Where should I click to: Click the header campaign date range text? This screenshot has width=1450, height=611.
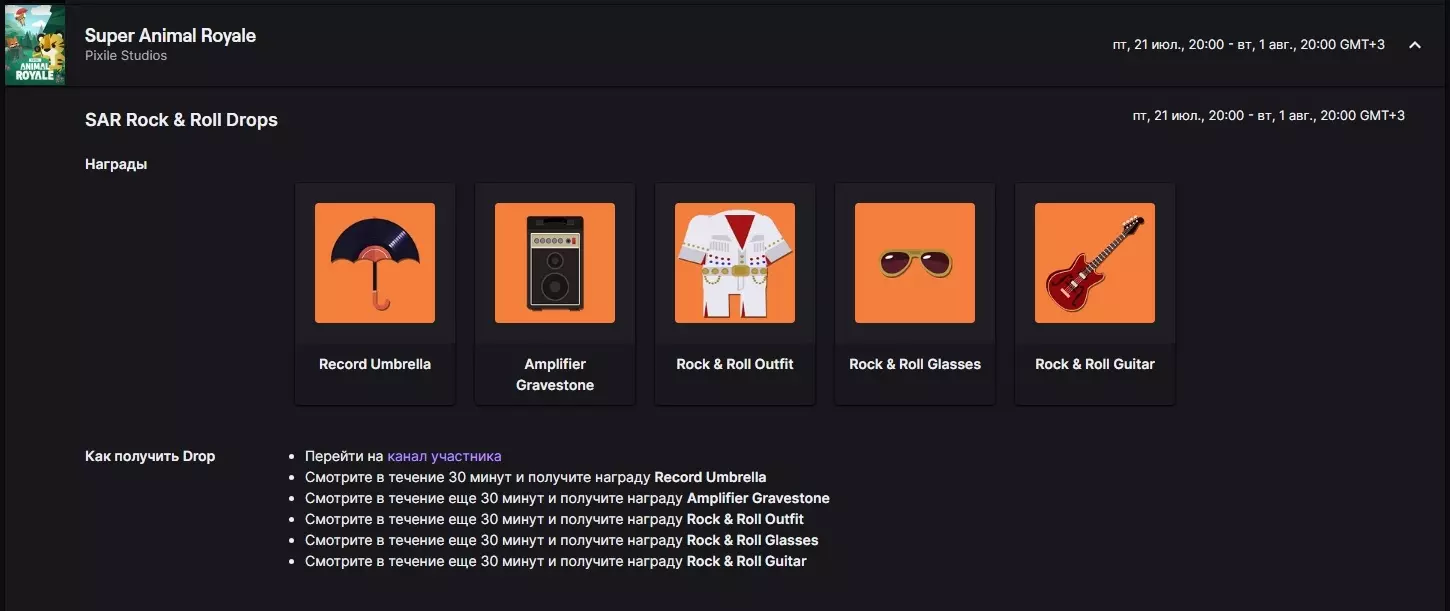point(1249,45)
